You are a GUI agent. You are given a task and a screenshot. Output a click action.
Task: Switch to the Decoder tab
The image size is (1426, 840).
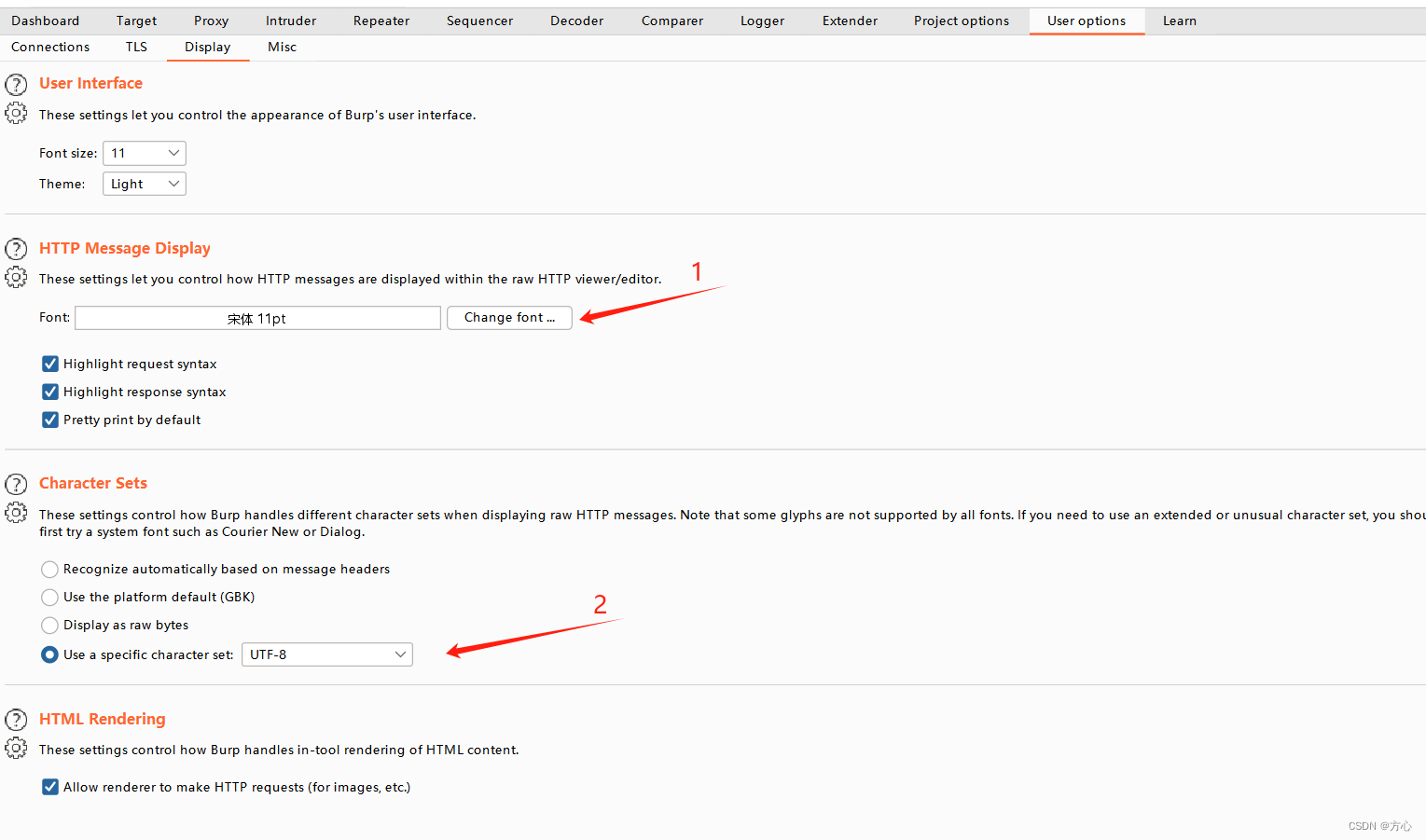tap(577, 21)
